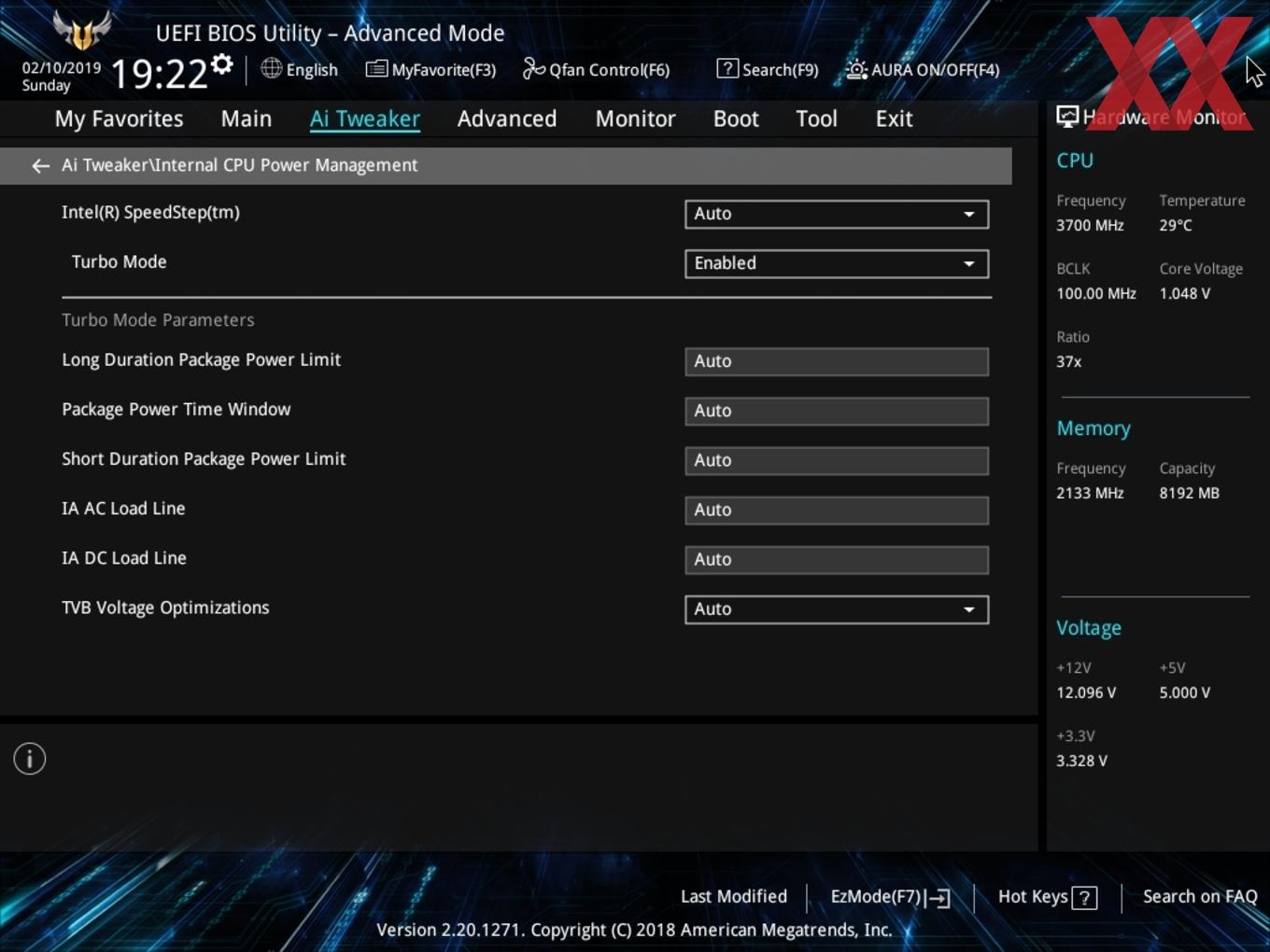Open the Exit tab
Screen dimensions: 1270x952
[894, 119]
